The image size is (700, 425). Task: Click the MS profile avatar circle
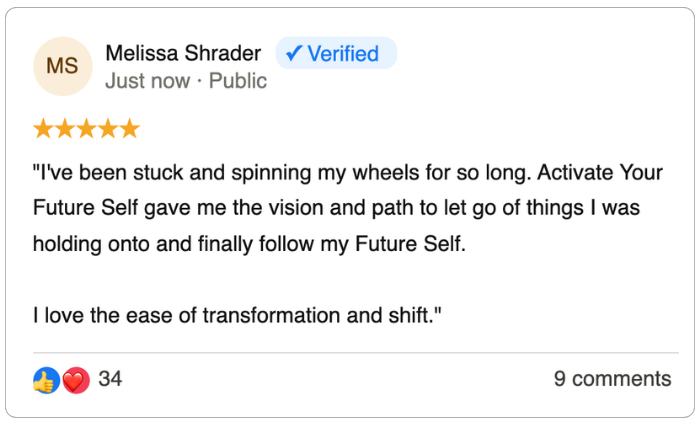pyautogui.click(x=62, y=67)
